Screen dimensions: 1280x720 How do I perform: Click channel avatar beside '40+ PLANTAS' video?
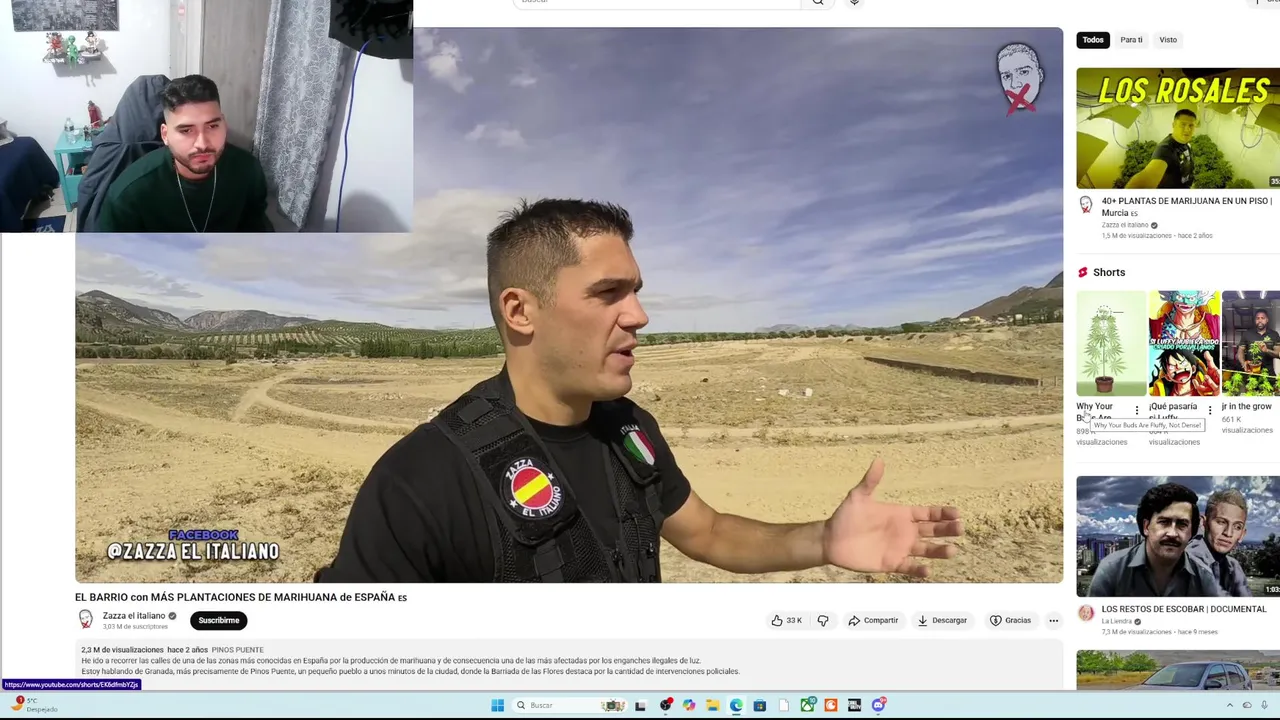point(1085,204)
